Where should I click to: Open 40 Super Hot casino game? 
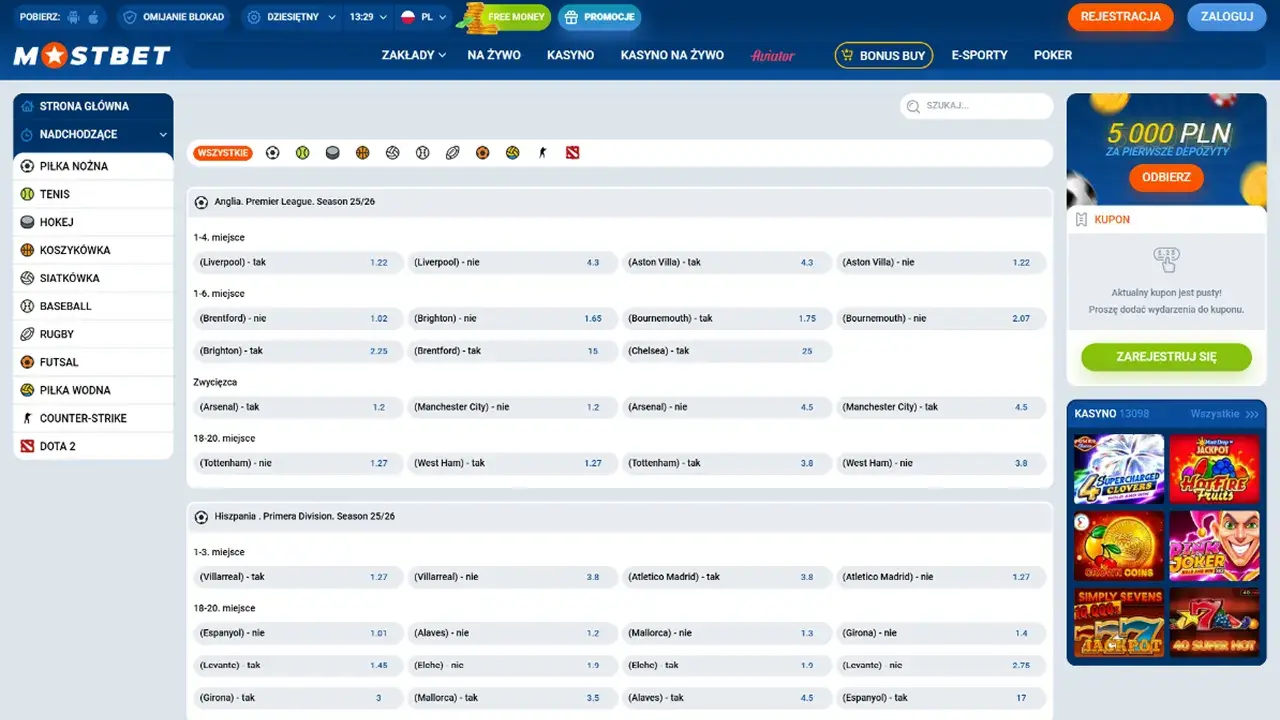1214,623
